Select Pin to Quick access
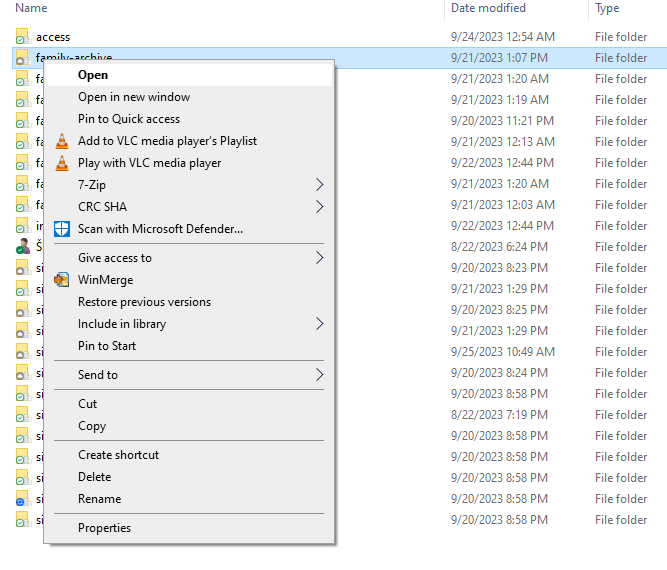The height and width of the screenshot is (570, 667). 129,119
